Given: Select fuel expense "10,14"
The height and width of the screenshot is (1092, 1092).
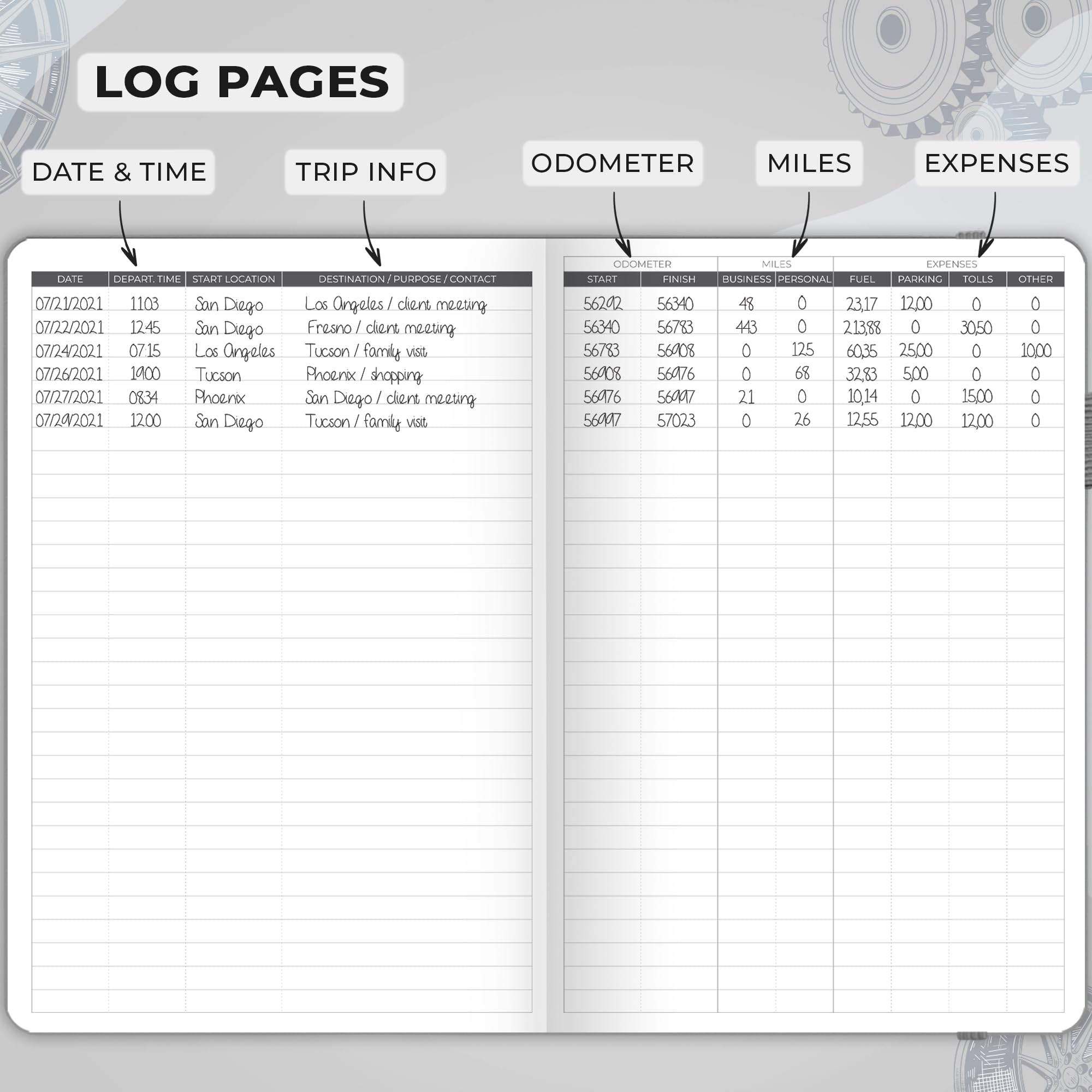Looking at the screenshot, I should pyautogui.click(x=862, y=397).
